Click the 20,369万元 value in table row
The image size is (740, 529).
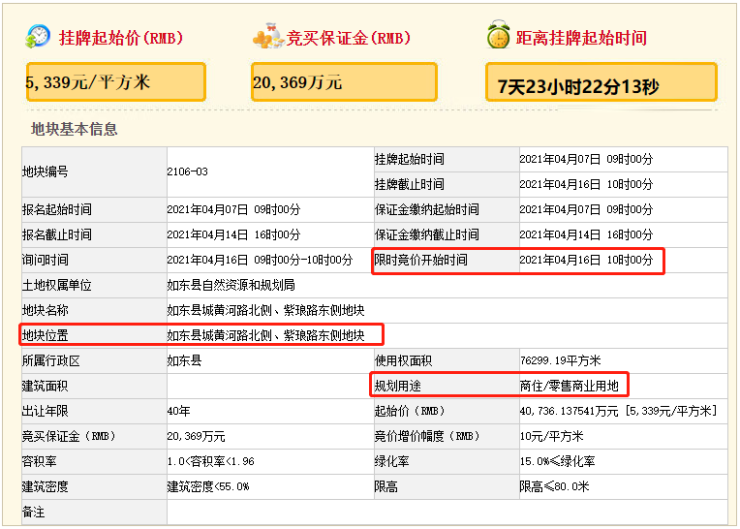click(x=196, y=436)
